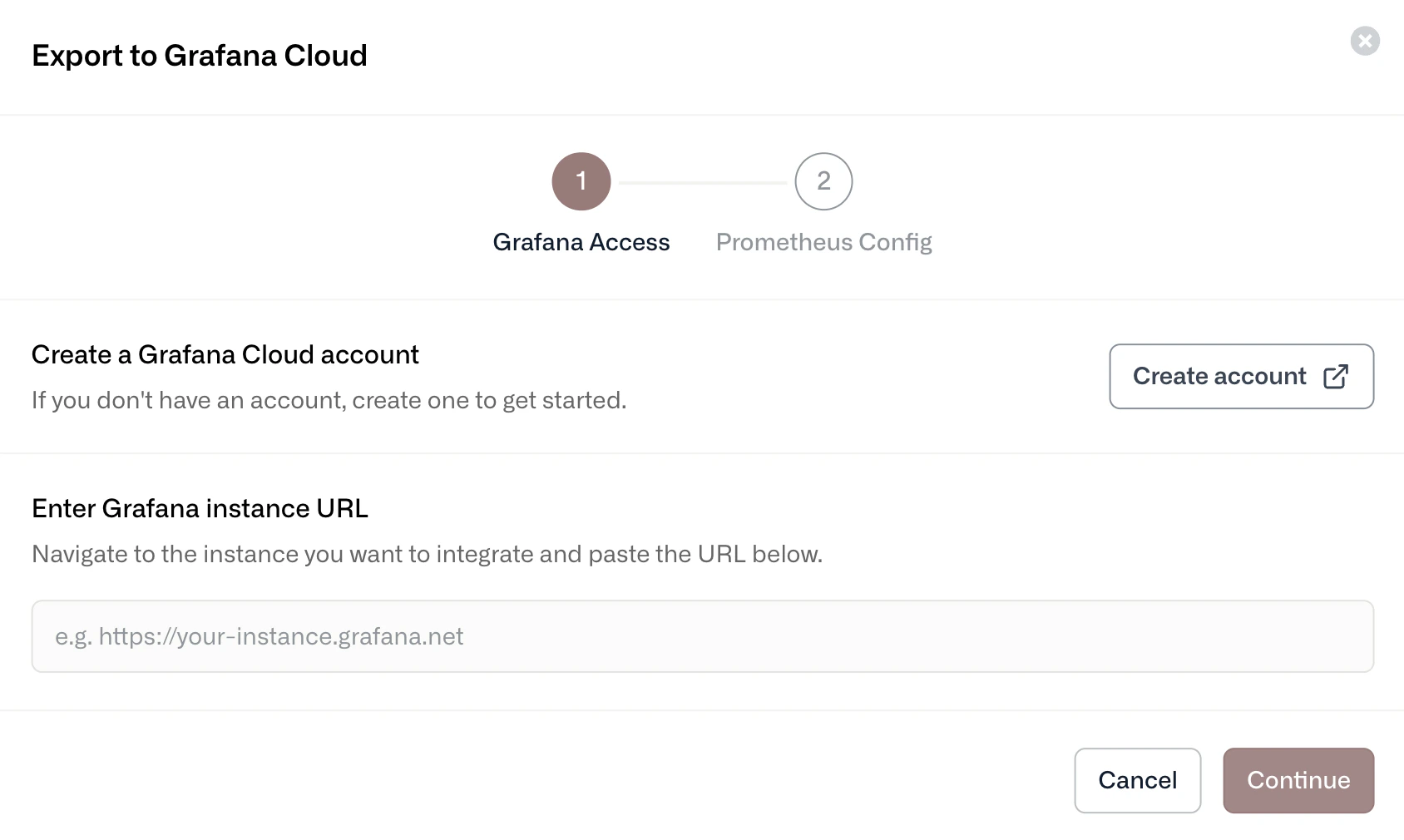Click the number 1 inside the brown circle

(x=581, y=181)
